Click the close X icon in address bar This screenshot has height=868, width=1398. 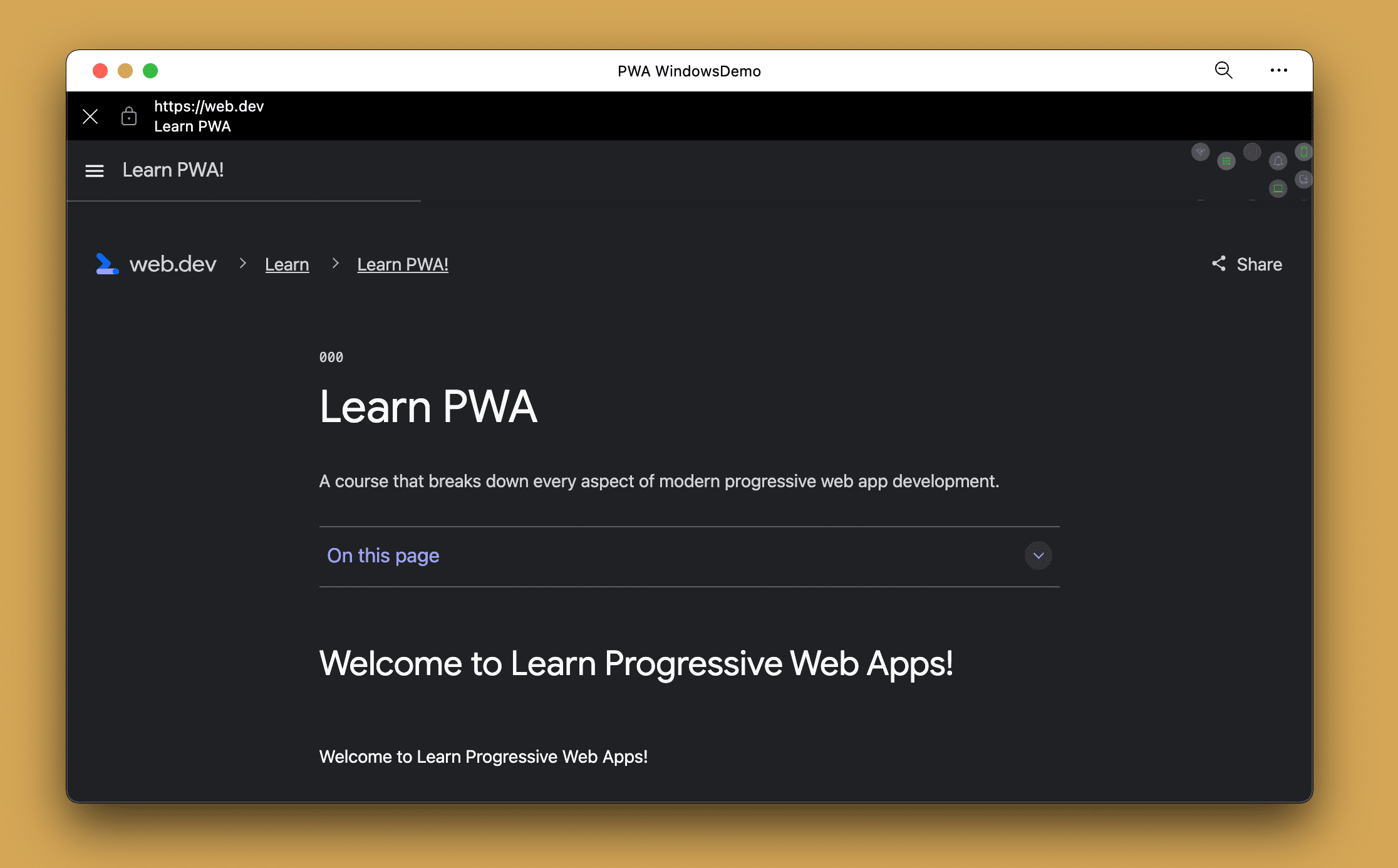pyautogui.click(x=90, y=116)
